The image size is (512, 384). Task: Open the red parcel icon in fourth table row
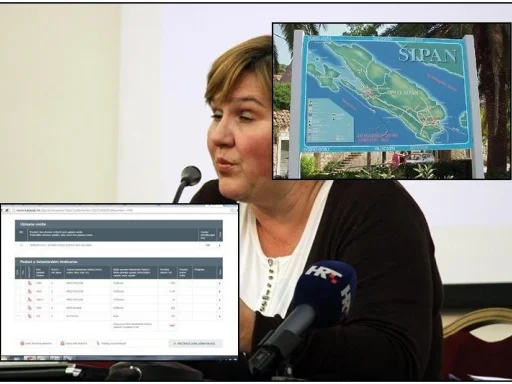(x=30, y=308)
